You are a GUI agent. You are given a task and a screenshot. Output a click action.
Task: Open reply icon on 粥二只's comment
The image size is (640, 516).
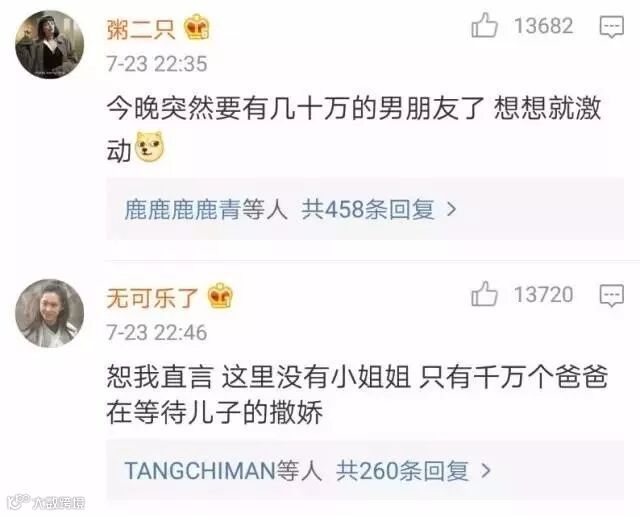[x=611, y=27]
